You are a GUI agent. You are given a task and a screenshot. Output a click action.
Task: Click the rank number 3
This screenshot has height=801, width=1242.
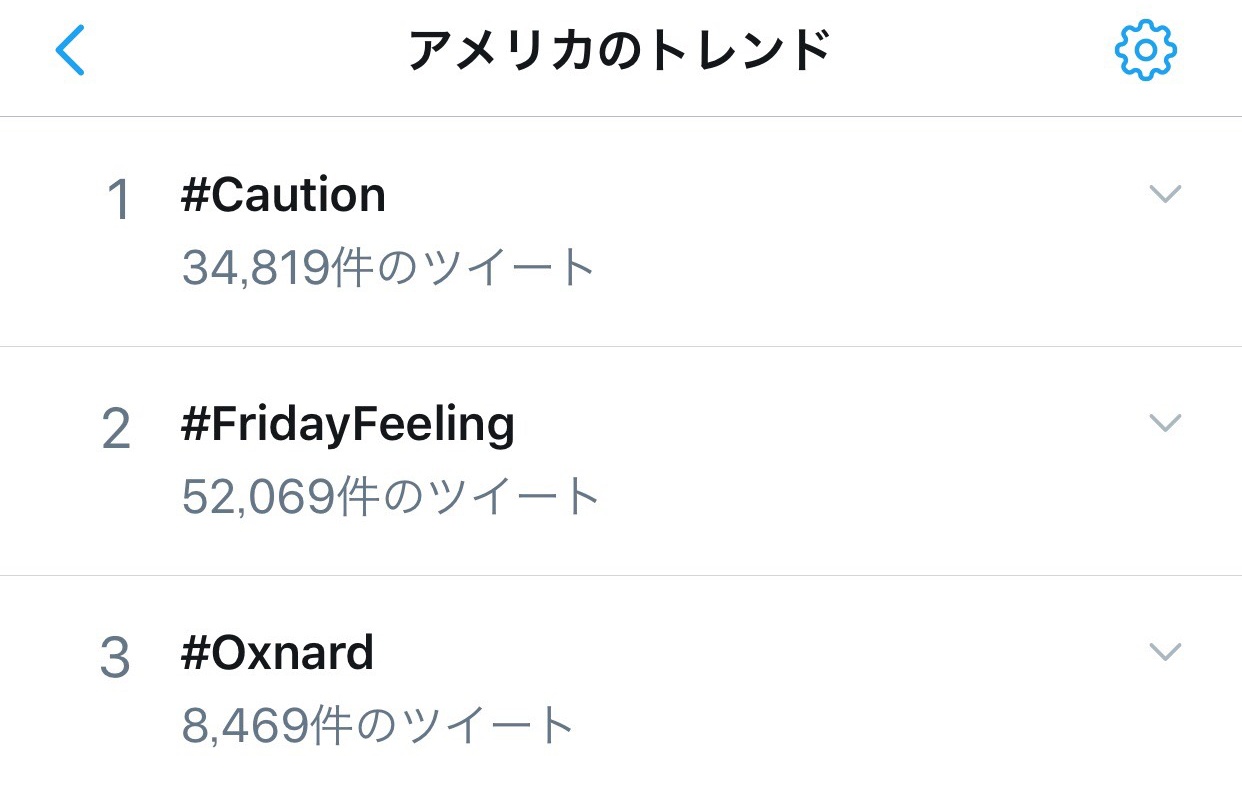pyautogui.click(x=116, y=659)
